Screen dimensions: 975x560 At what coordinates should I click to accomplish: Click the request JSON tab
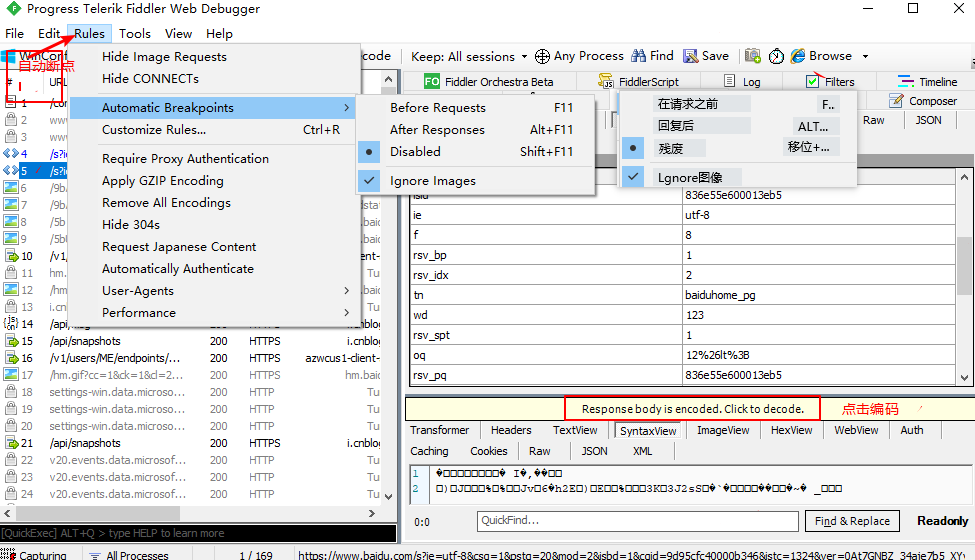coord(928,121)
